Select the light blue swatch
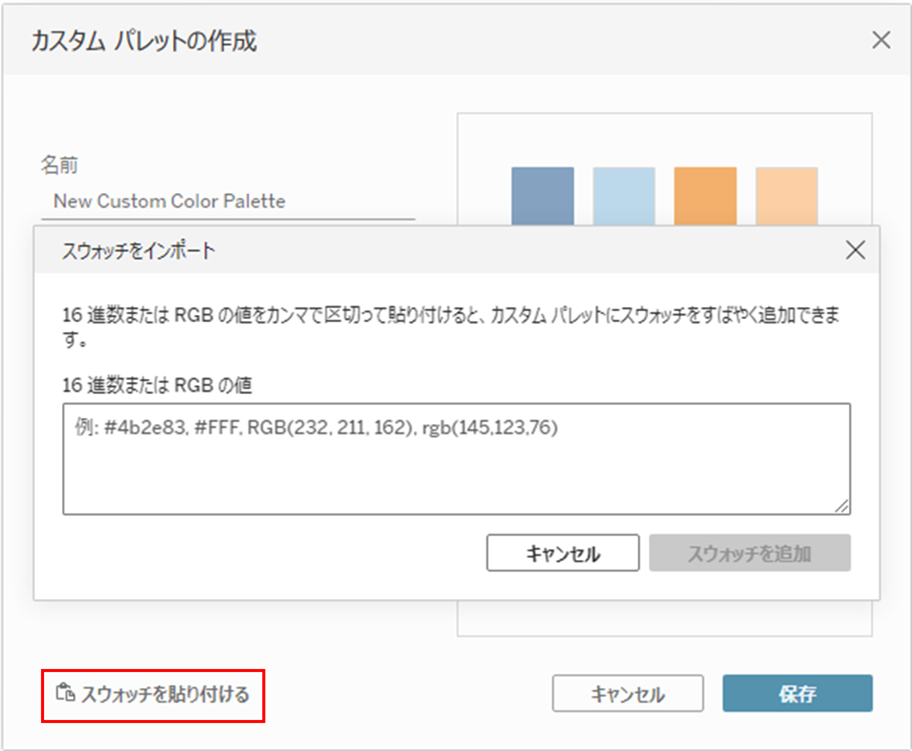 coord(624,196)
